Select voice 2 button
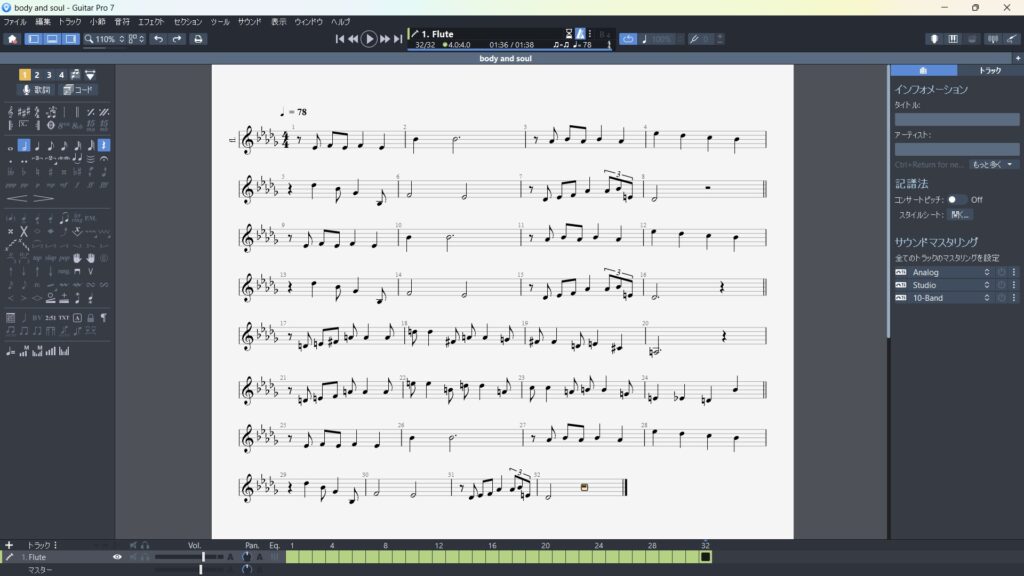Image resolution: width=1024 pixels, height=576 pixels. (x=37, y=74)
